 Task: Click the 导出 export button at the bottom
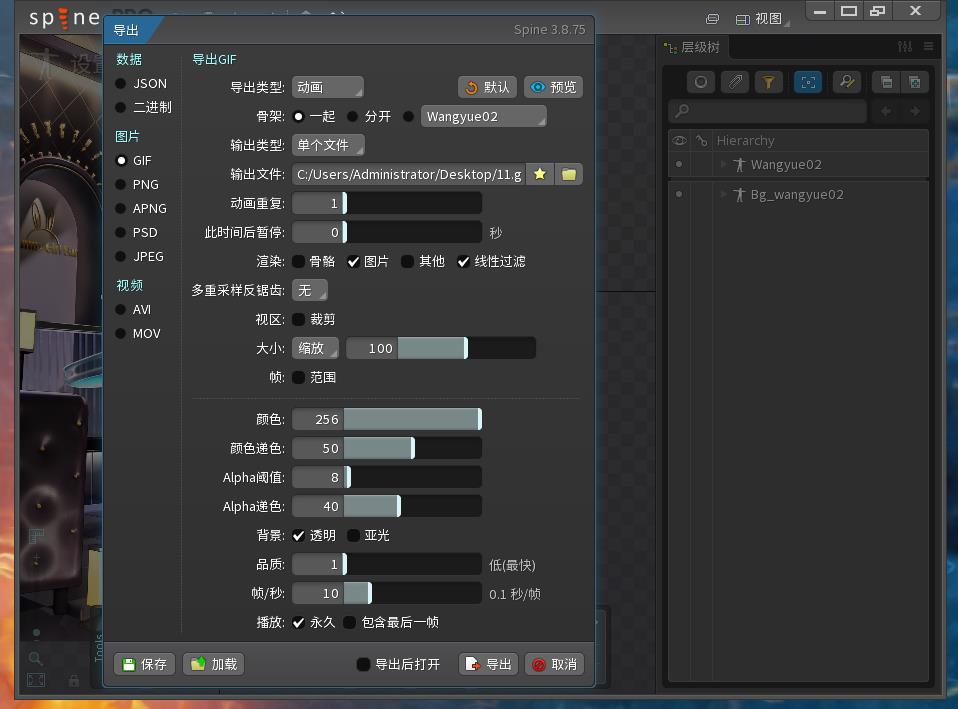(x=489, y=664)
